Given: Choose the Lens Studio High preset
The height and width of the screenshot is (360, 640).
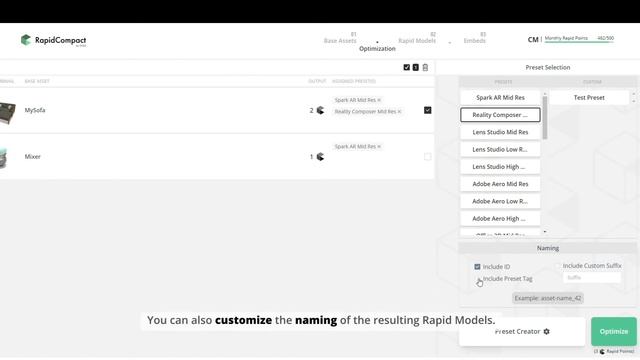Looking at the screenshot, I should click(500, 167).
